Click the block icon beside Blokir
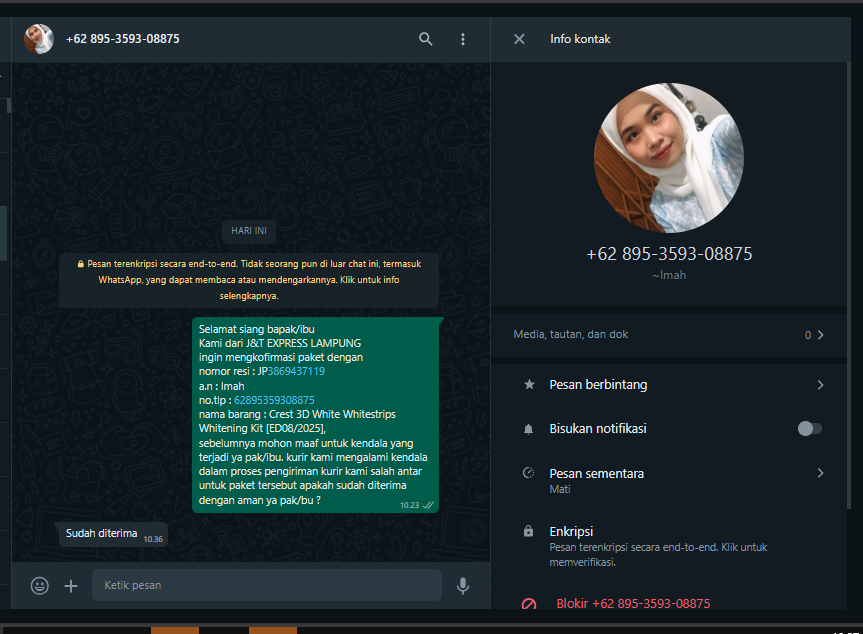This screenshot has width=863, height=634. click(529, 604)
